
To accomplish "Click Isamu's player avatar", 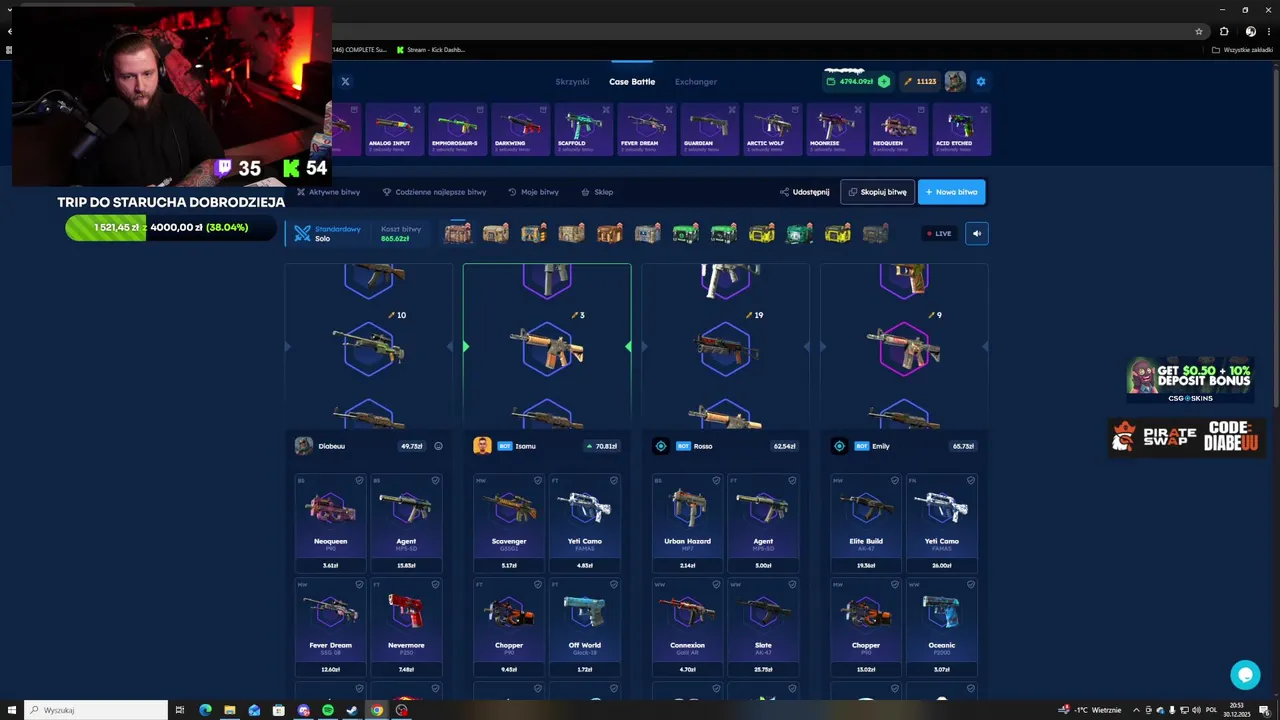I will (x=482, y=446).
